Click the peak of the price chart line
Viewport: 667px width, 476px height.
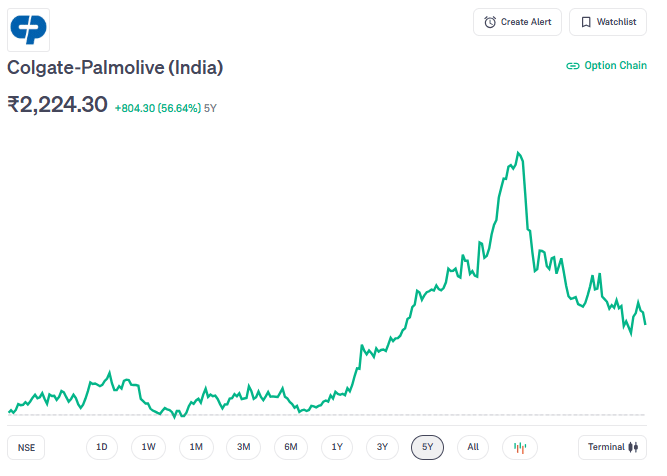coord(518,152)
